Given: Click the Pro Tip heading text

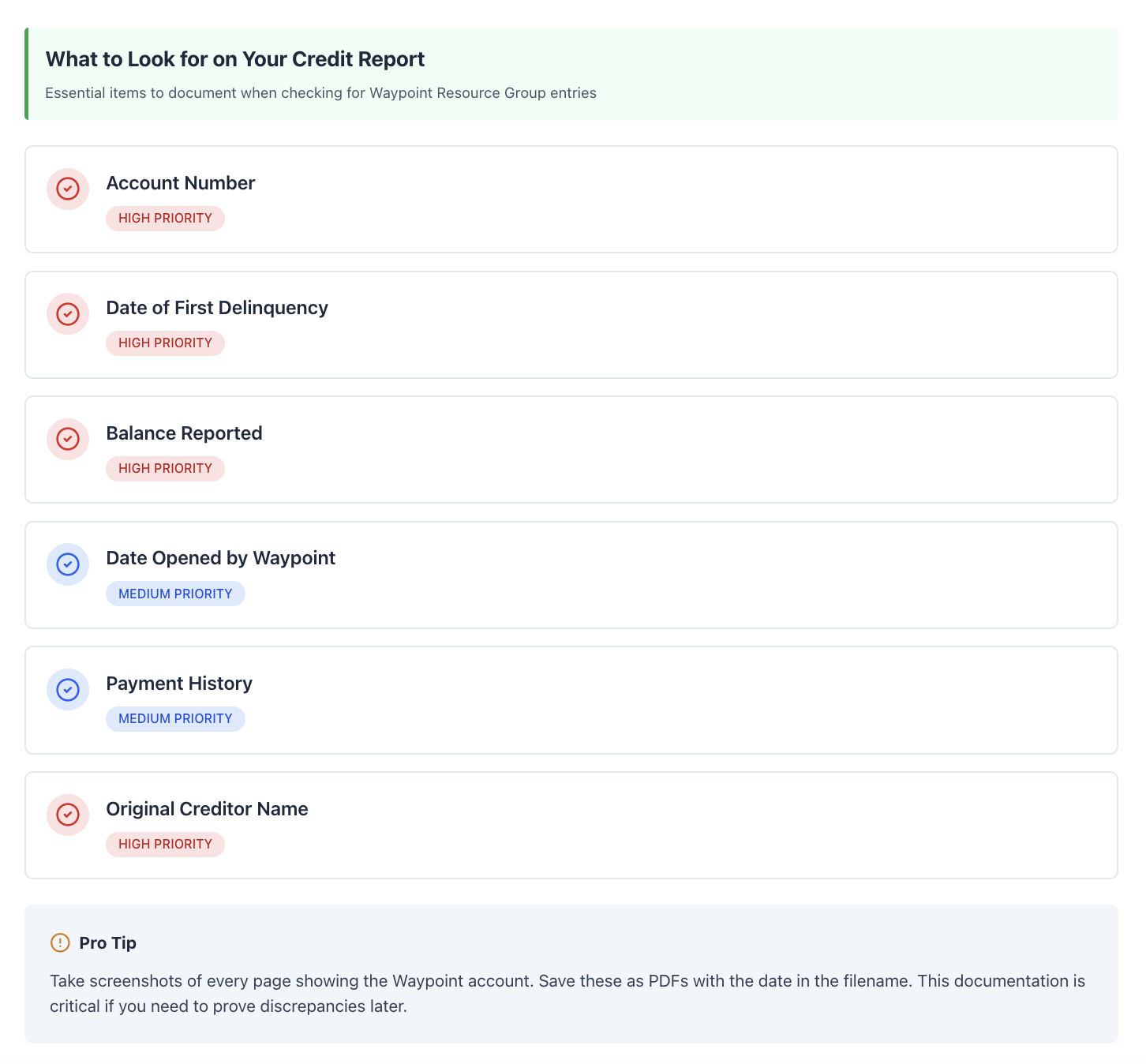Looking at the screenshot, I should tap(108, 943).
